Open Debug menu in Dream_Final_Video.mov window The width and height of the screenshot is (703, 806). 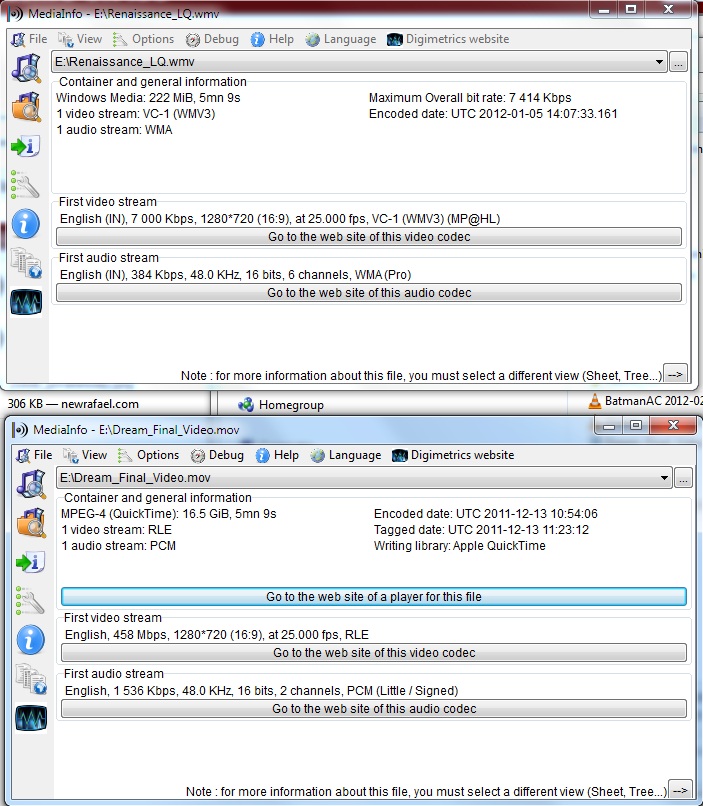point(218,455)
